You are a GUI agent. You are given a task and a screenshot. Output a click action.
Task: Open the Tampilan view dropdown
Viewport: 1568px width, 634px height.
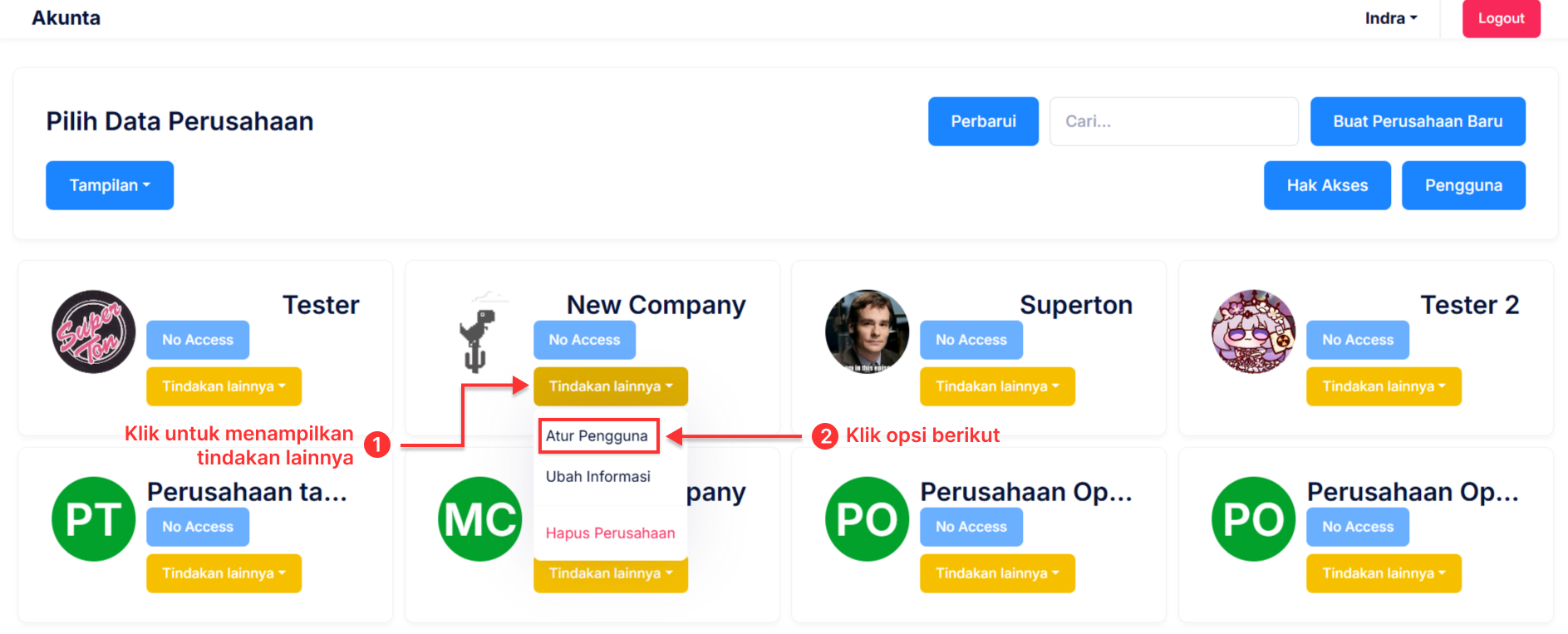click(110, 185)
